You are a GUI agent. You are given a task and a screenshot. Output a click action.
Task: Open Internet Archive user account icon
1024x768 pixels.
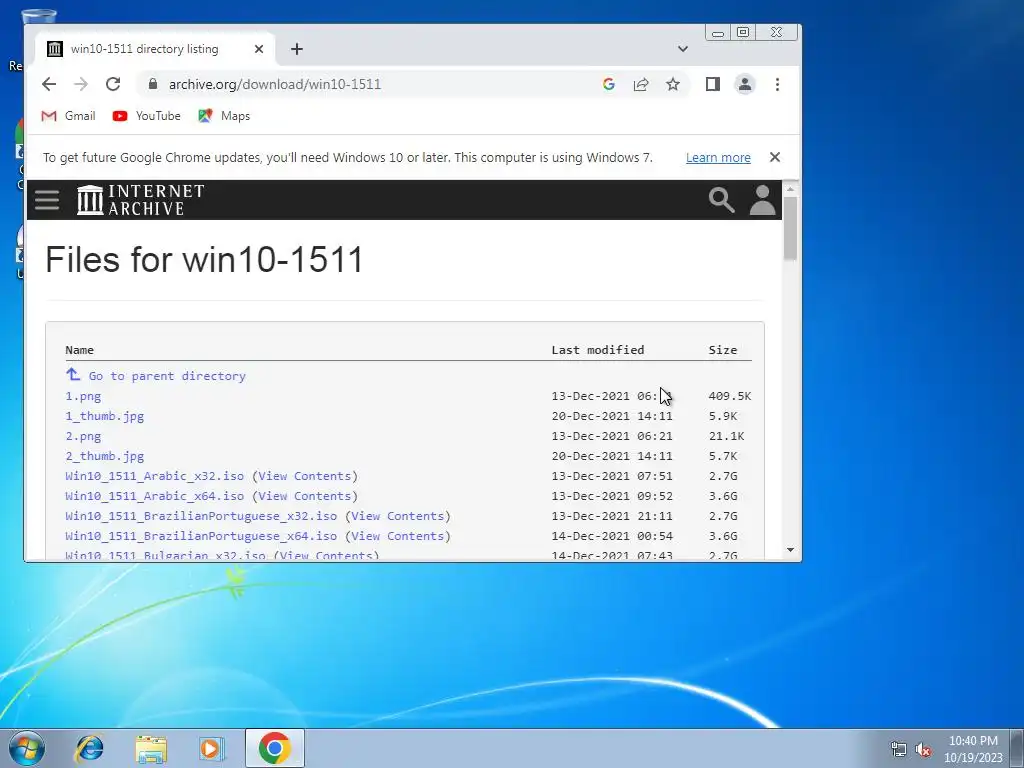[x=762, y=200]
